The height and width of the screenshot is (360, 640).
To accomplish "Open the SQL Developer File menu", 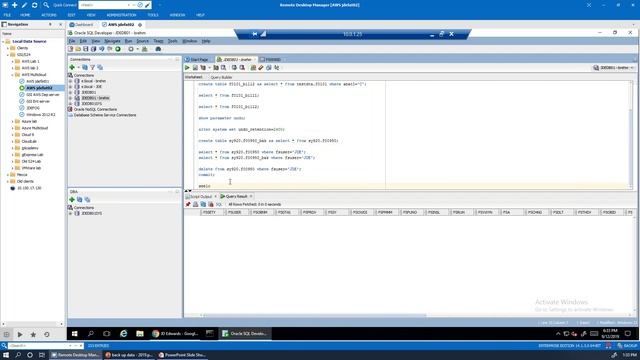I will (72, 41).
